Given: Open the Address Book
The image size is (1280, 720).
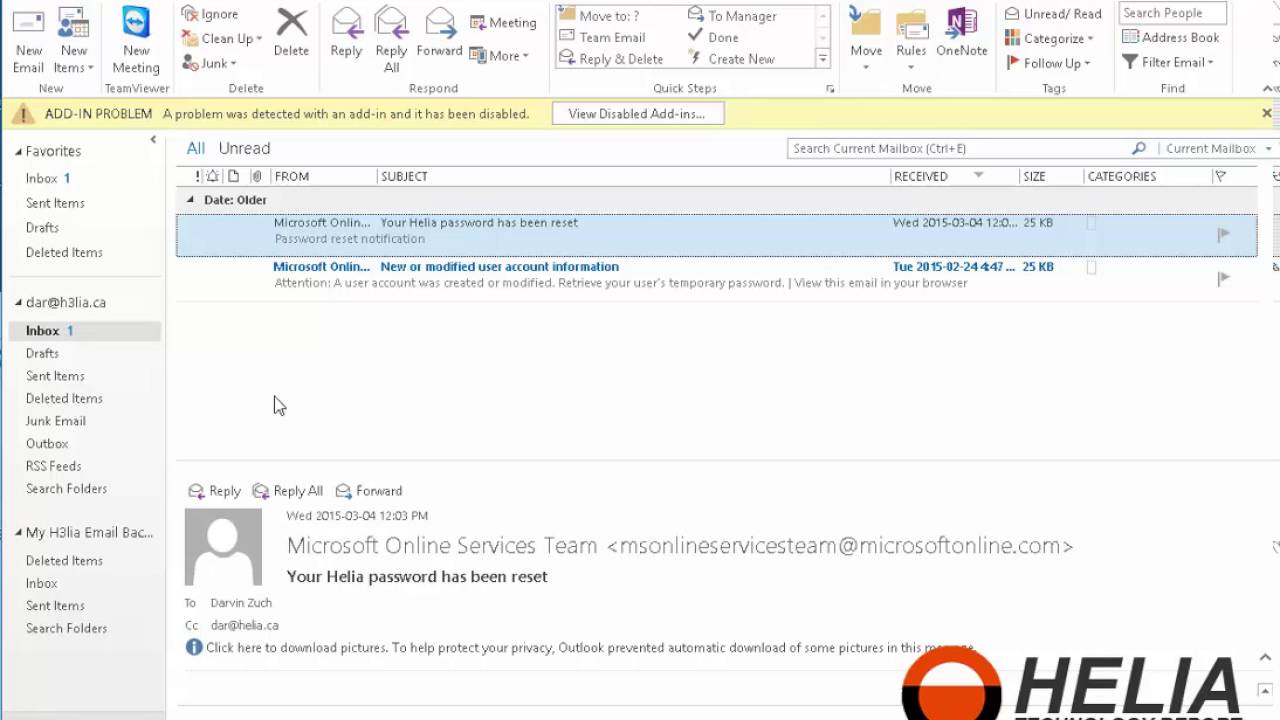Looking at the screenshot, I should pos(1171,38).
